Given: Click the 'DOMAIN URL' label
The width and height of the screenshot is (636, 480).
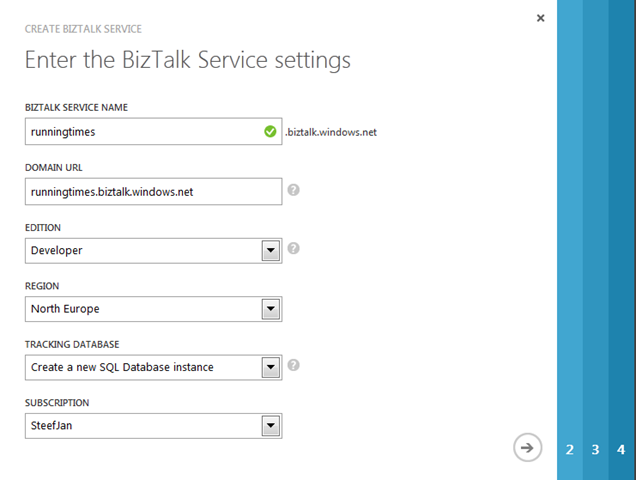Looking at the screenshot, I should (54, 168).
